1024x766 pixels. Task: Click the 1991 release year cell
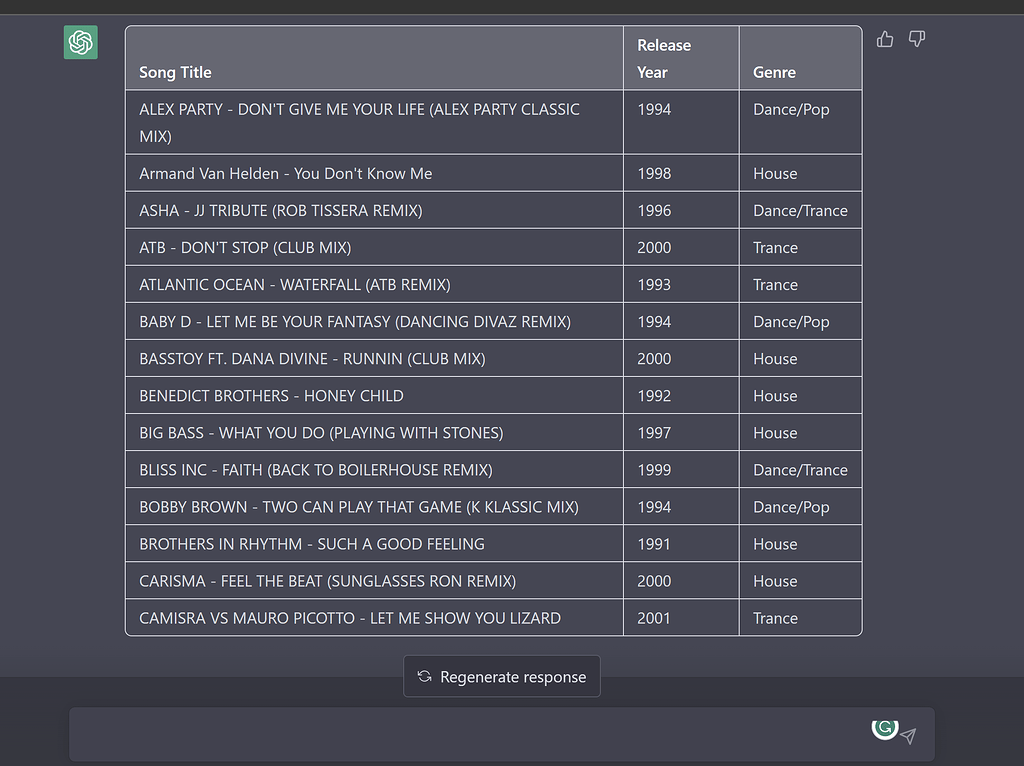[x=653, y=543]
